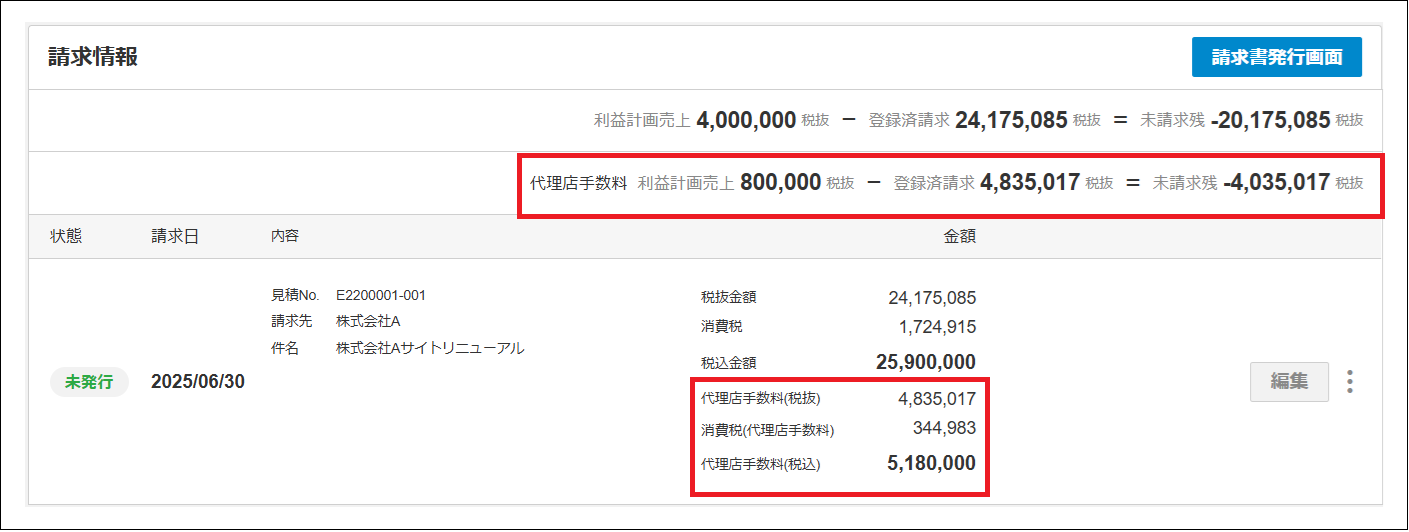
Task: Select the 請求情報 section heading
Action: coord(93,57)
